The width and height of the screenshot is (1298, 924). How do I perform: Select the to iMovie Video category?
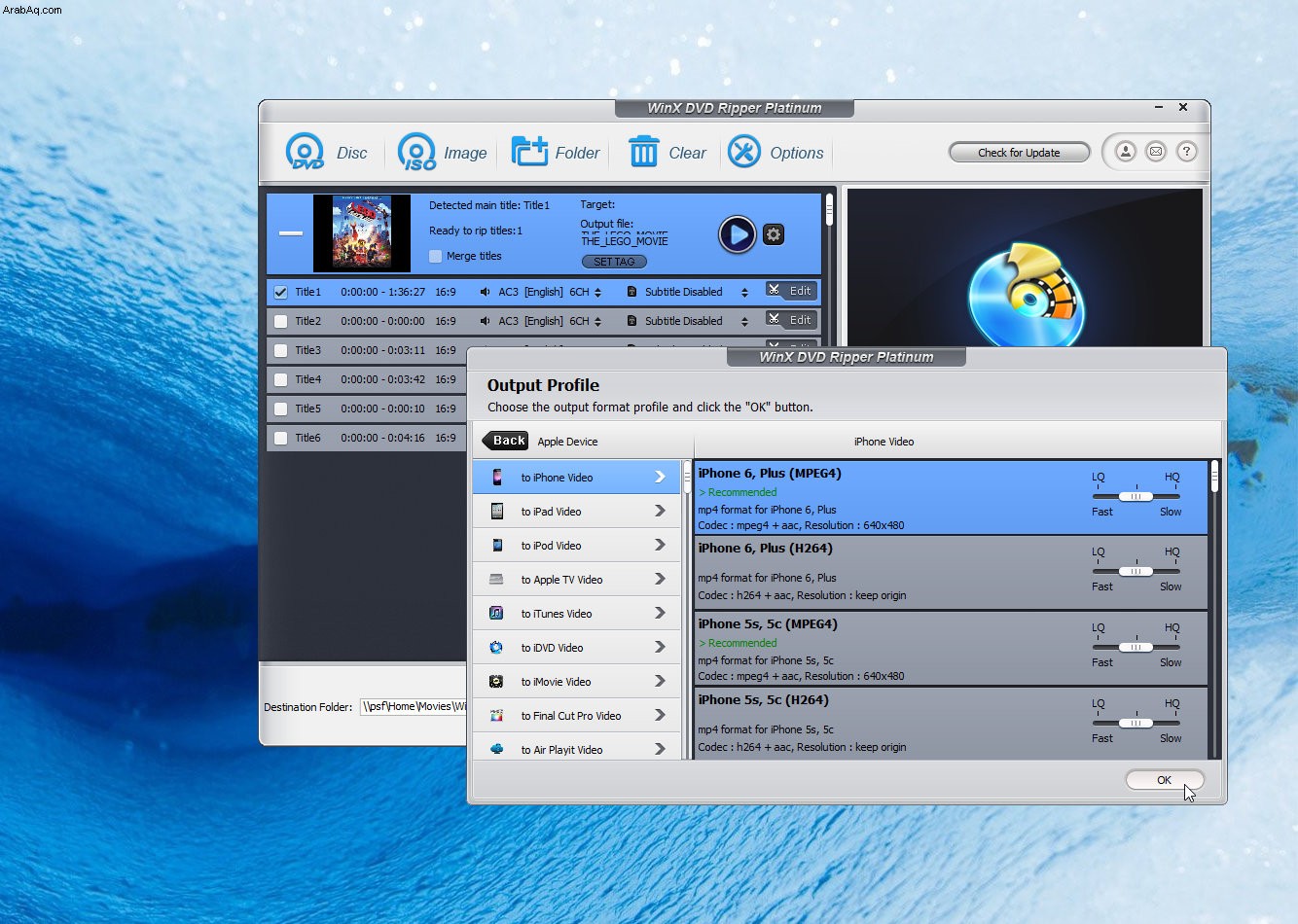(x=577, y=681)
